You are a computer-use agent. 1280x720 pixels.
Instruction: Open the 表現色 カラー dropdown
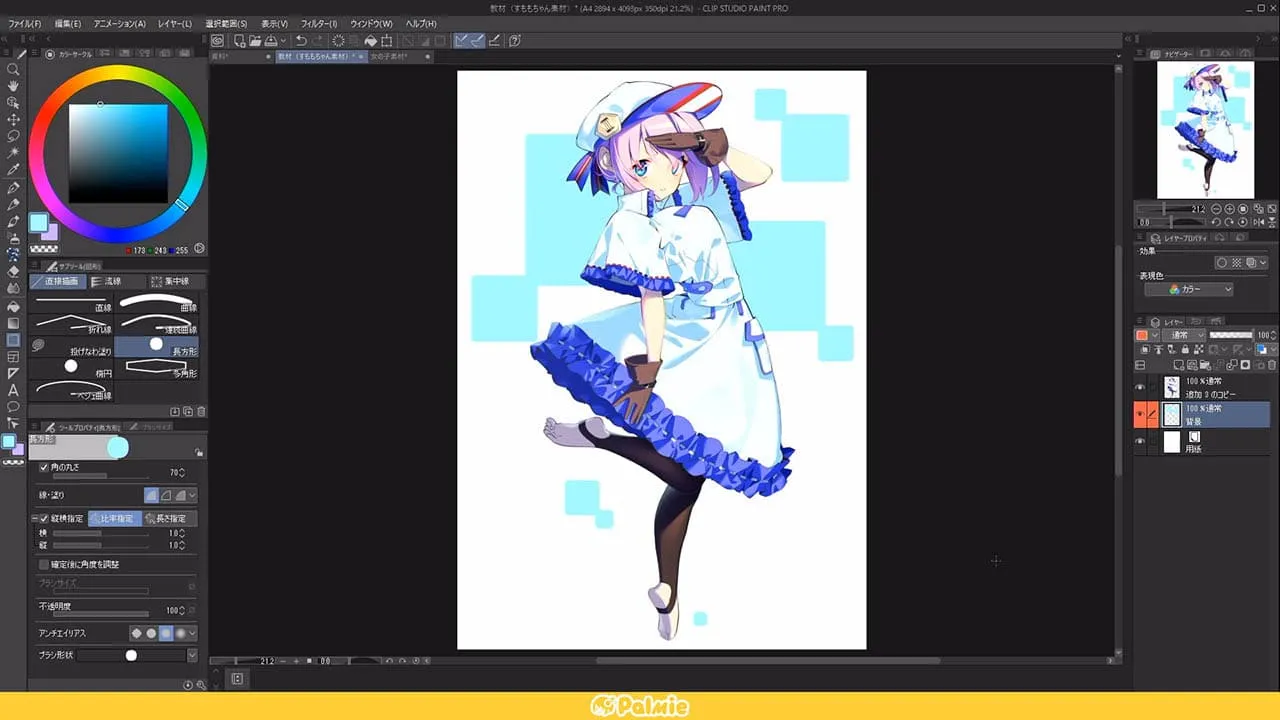point(1189,288)
